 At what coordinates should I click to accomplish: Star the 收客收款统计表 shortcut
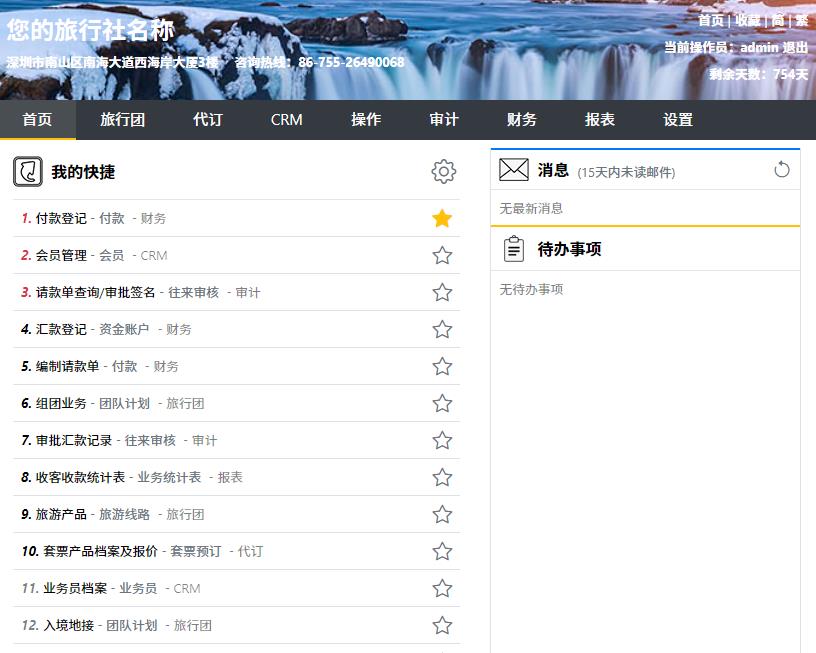[x=442, y=477]
